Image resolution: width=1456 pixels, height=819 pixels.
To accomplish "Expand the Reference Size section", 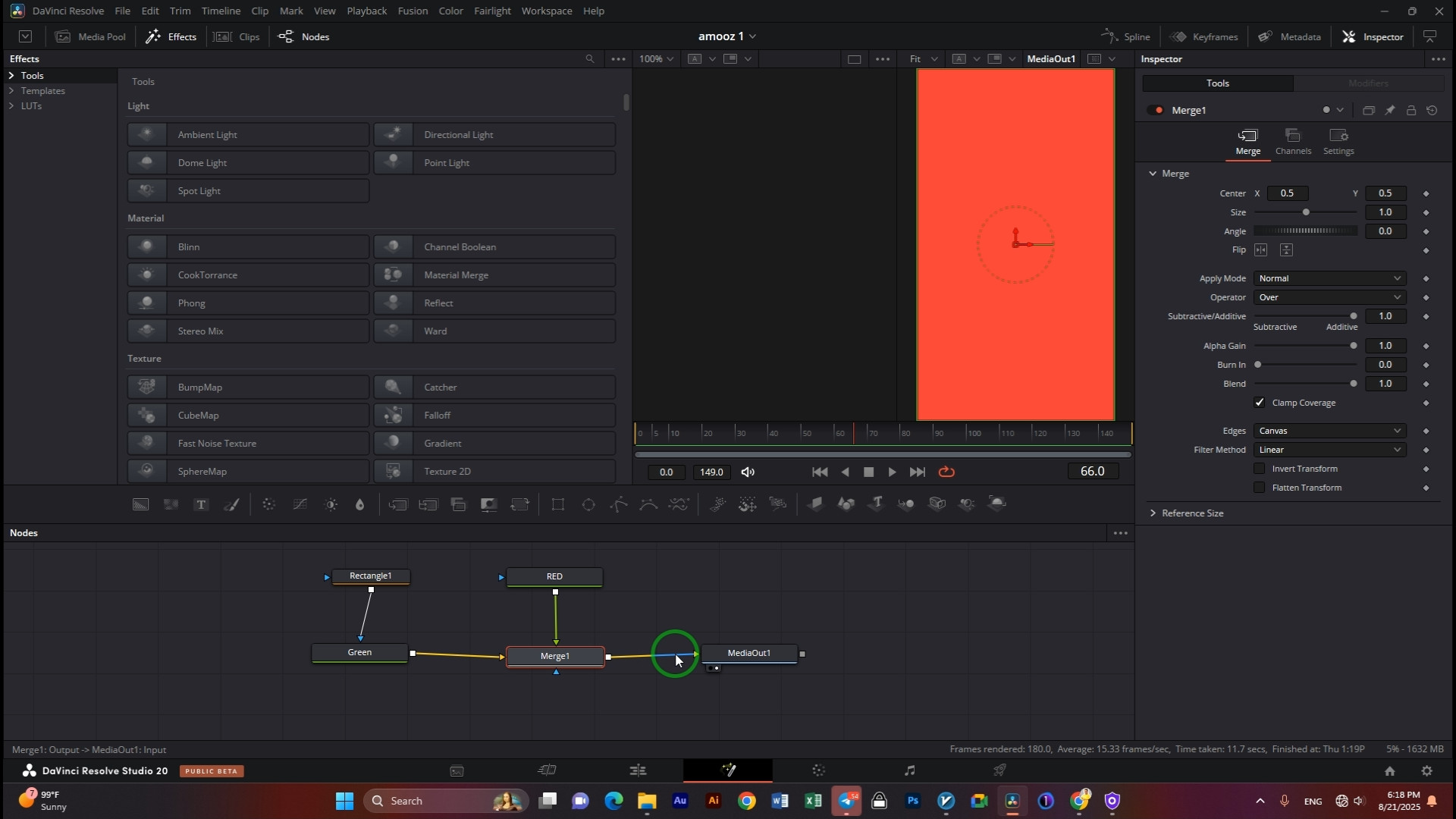I will (1192, 513).
